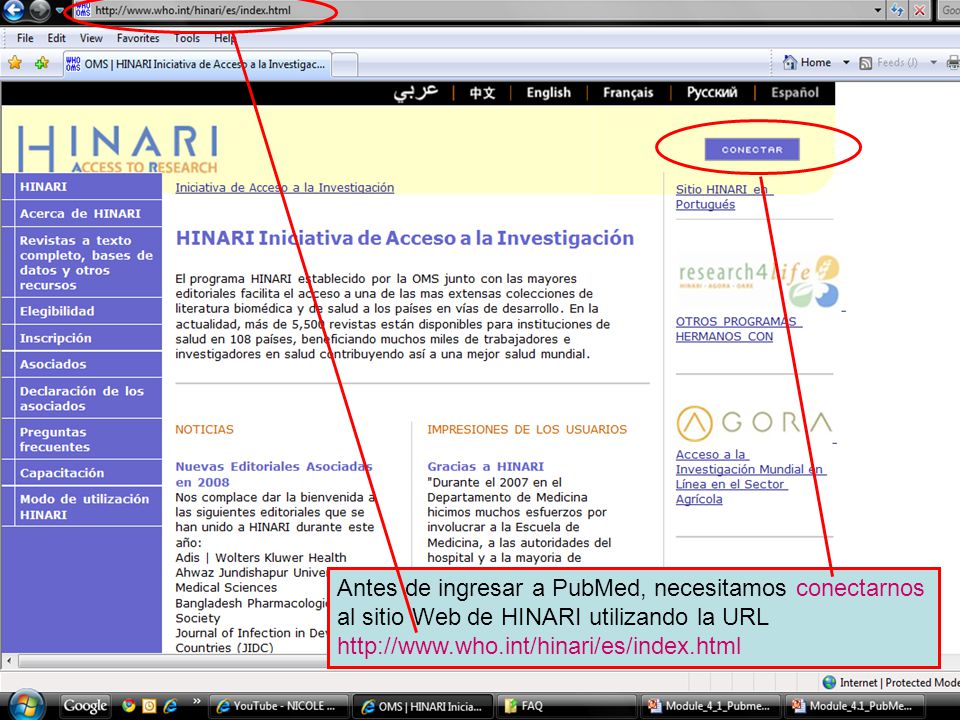Open the recent pages dropdown arrow
960x720 pixels.
tap(59, 10)
